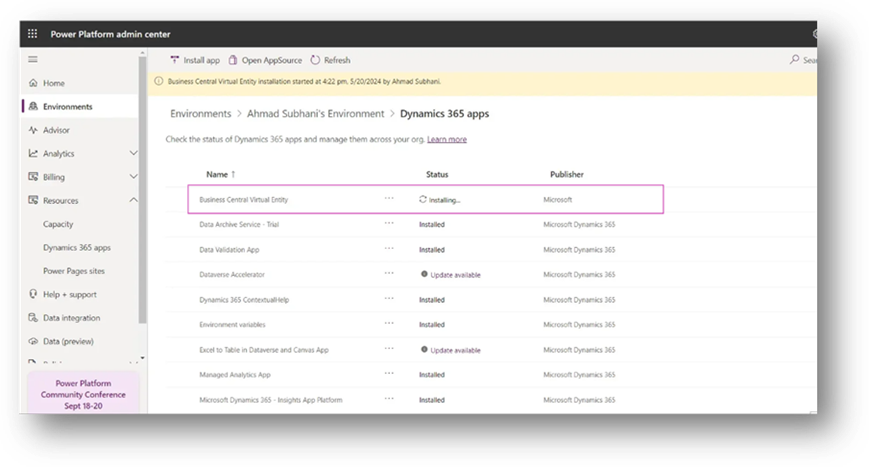Open more options for Data Archive Service - Trial
The width and height of the screenshot is (869, 467).
pyautogui.click(x=389, y=223)
